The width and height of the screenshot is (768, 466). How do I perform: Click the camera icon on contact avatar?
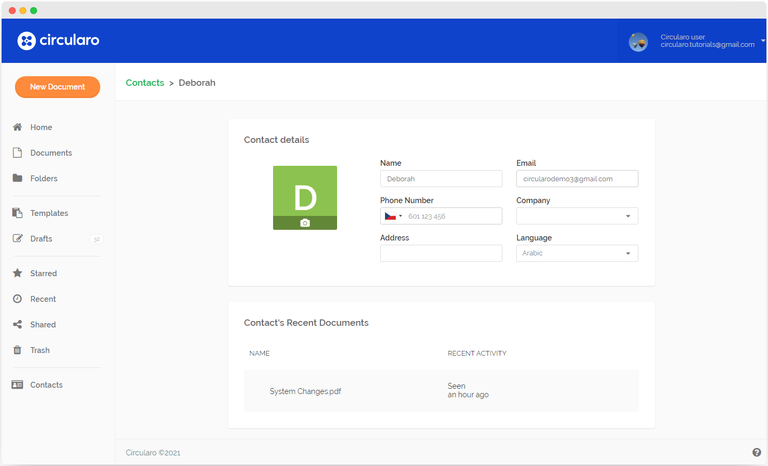click(x=305, y=223)
